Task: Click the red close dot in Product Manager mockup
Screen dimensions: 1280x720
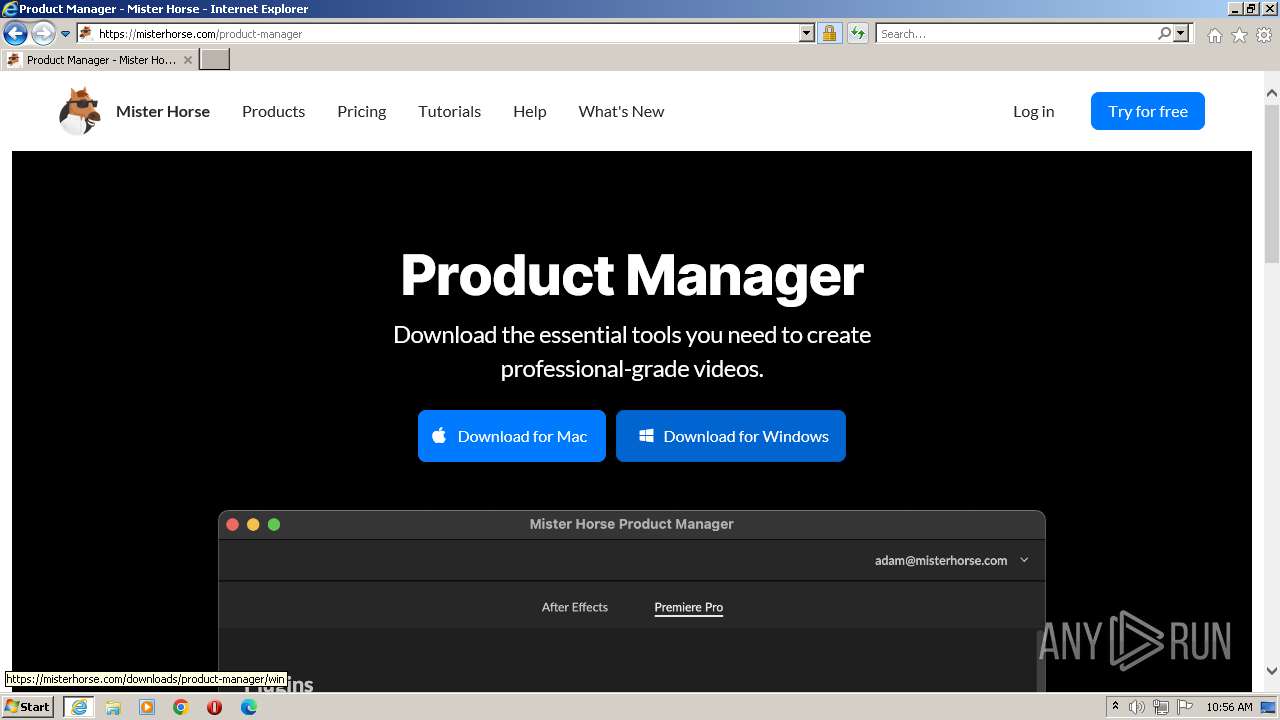Action: coord(233,524)
